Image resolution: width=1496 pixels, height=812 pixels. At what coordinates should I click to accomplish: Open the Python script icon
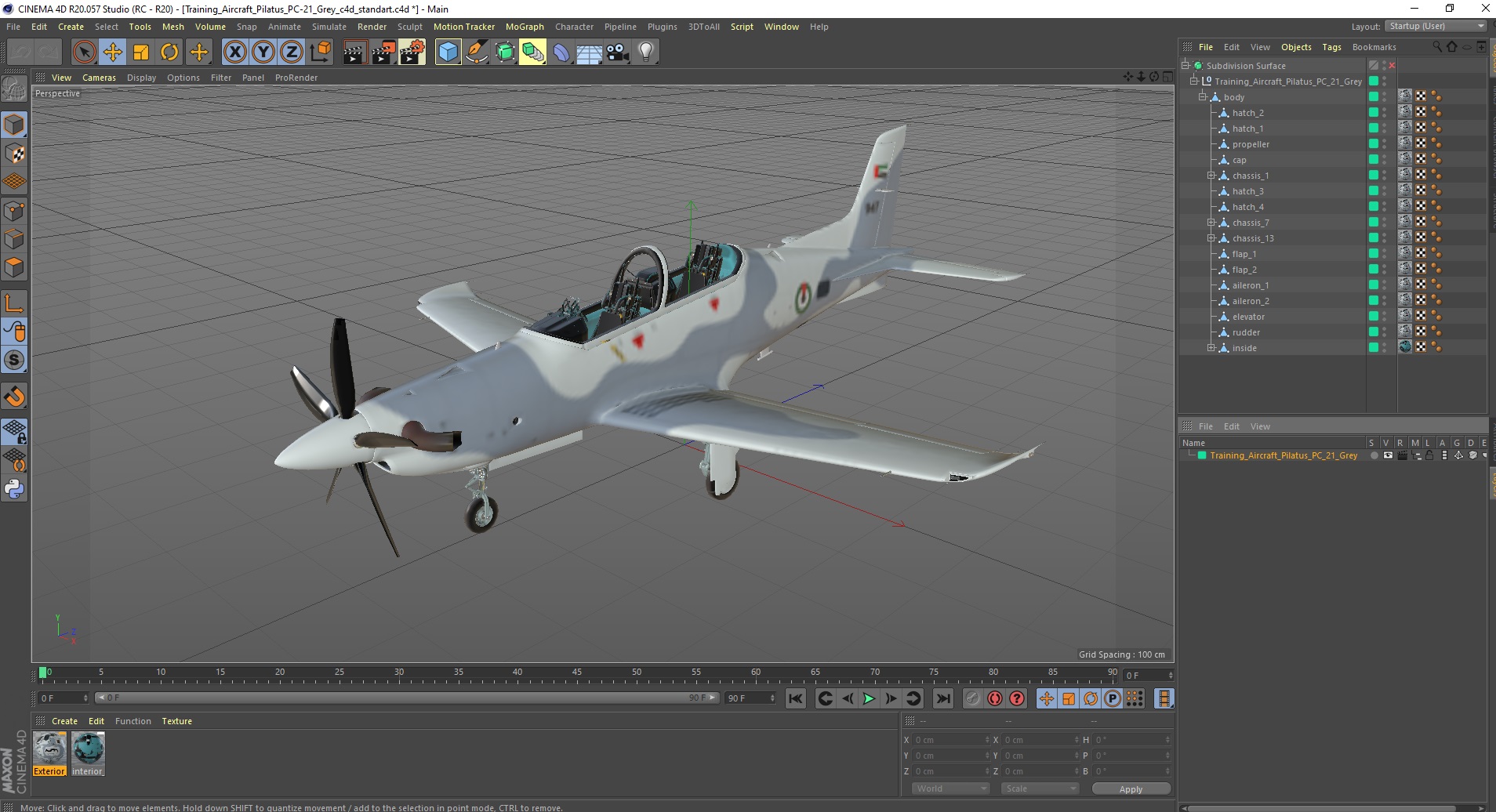pos(14,489)
